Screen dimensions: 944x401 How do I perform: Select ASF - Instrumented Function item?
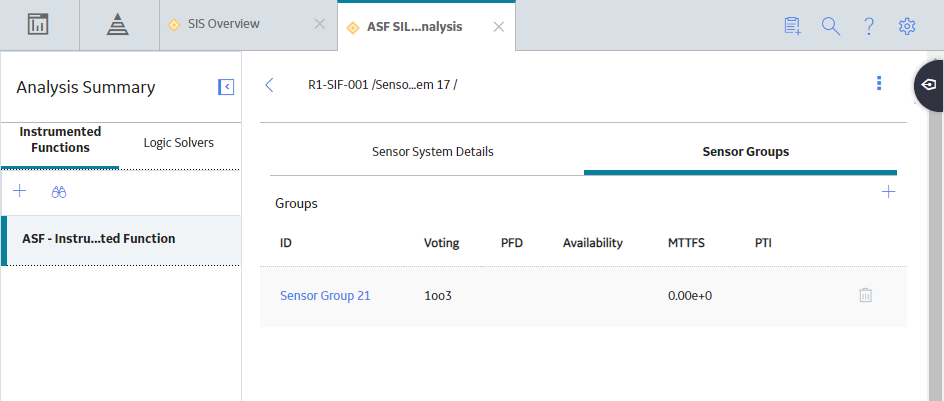click(x=121, y=240)
